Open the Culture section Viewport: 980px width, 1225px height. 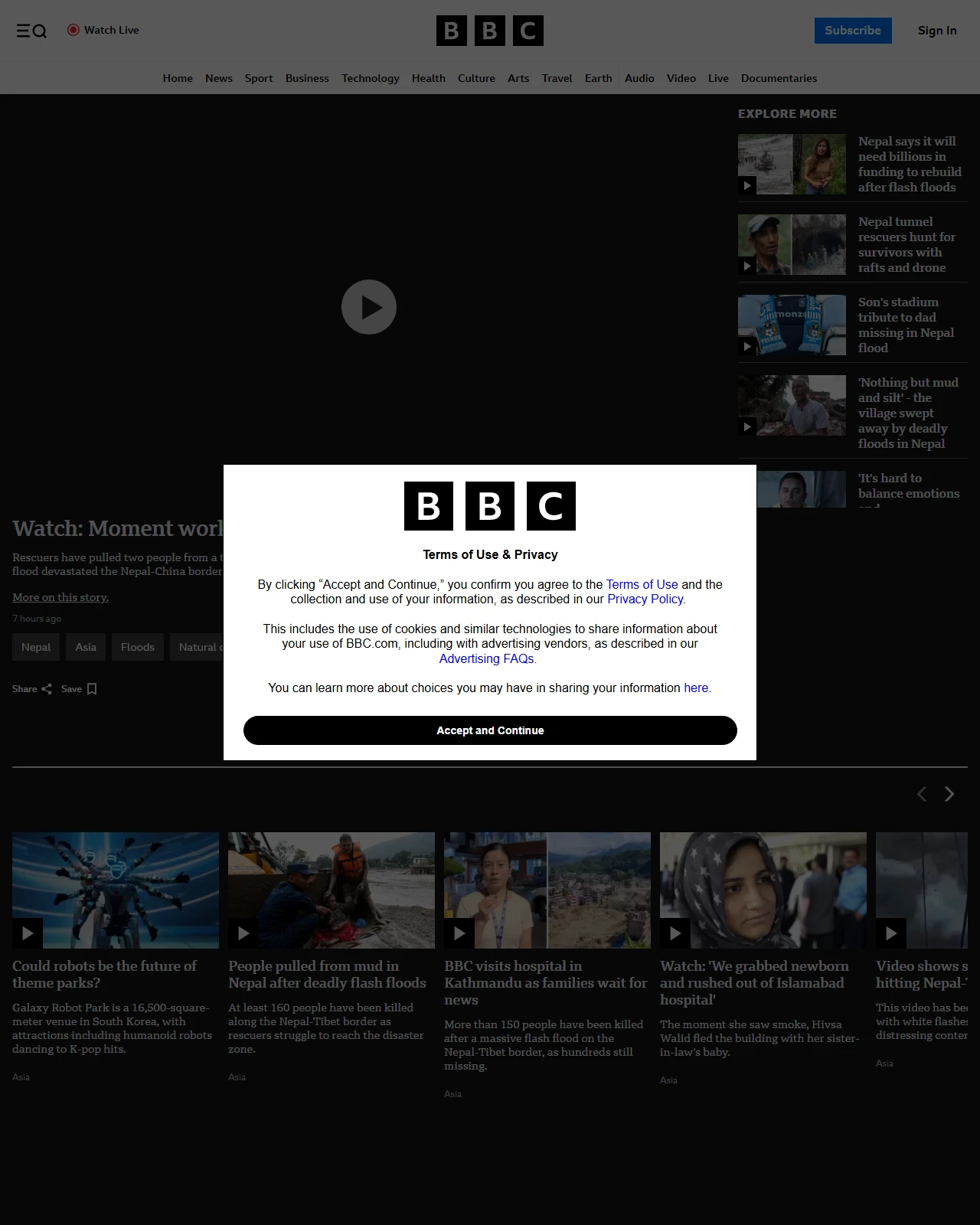[476, 78]
